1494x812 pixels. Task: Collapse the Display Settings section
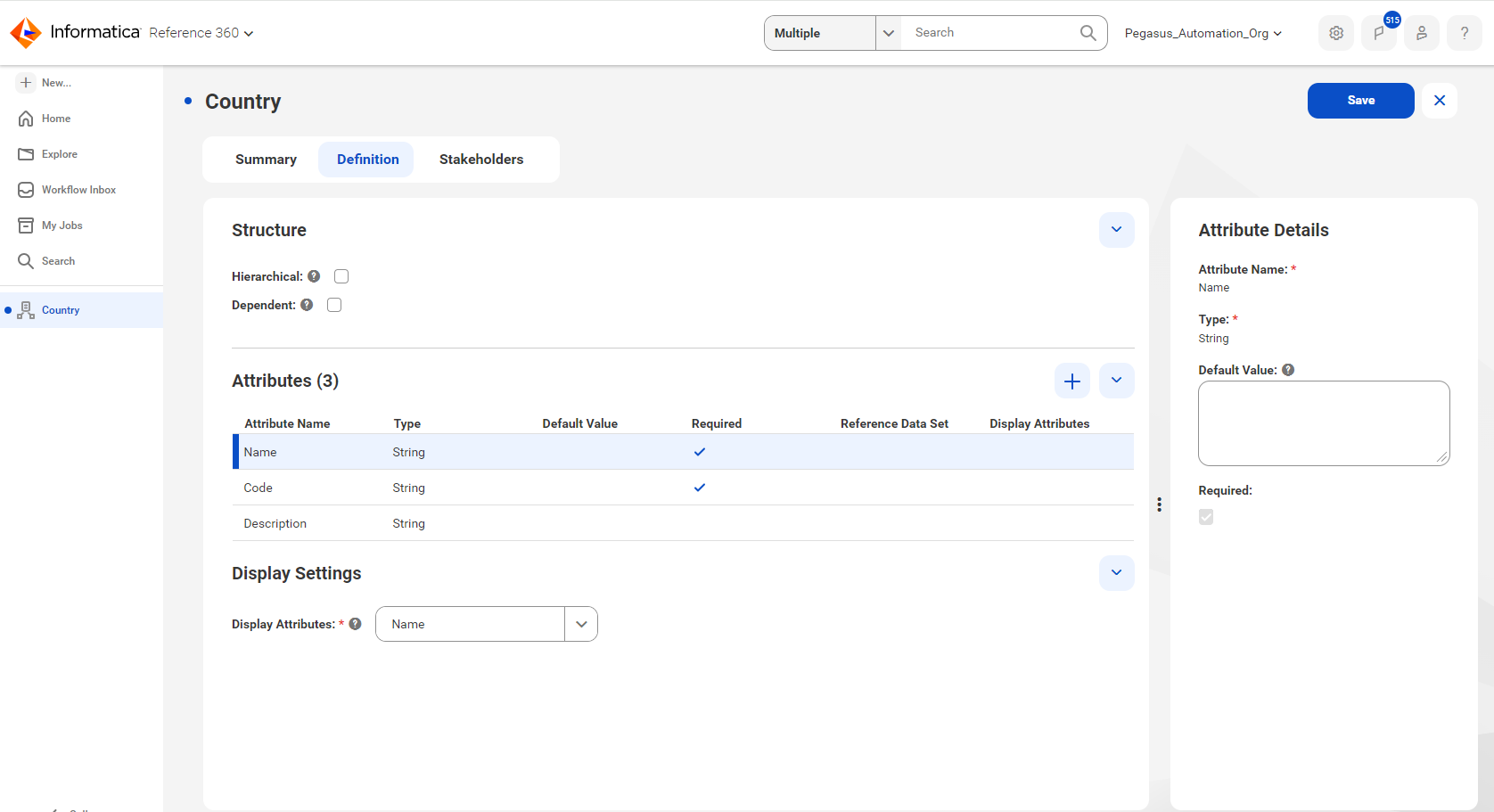(1117, 573)
